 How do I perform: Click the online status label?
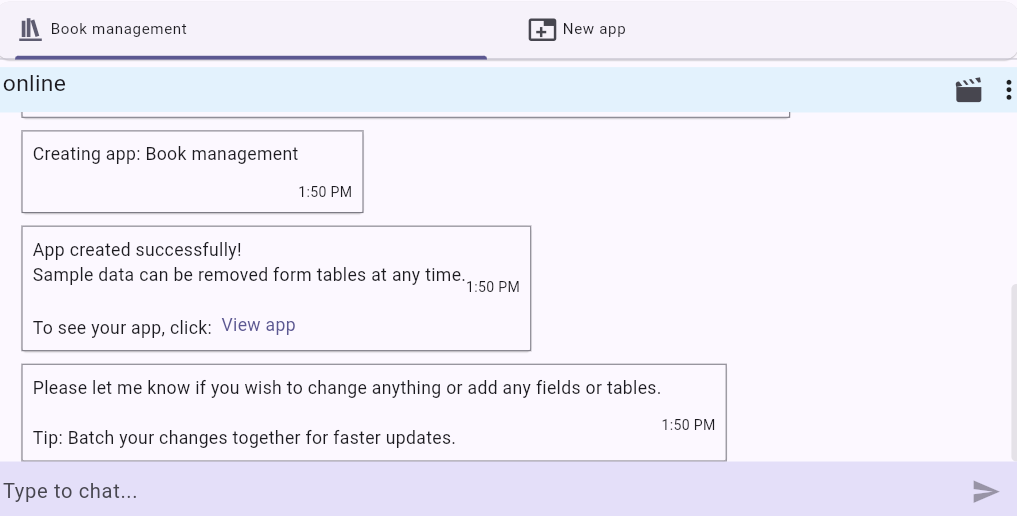click(35, 84)
